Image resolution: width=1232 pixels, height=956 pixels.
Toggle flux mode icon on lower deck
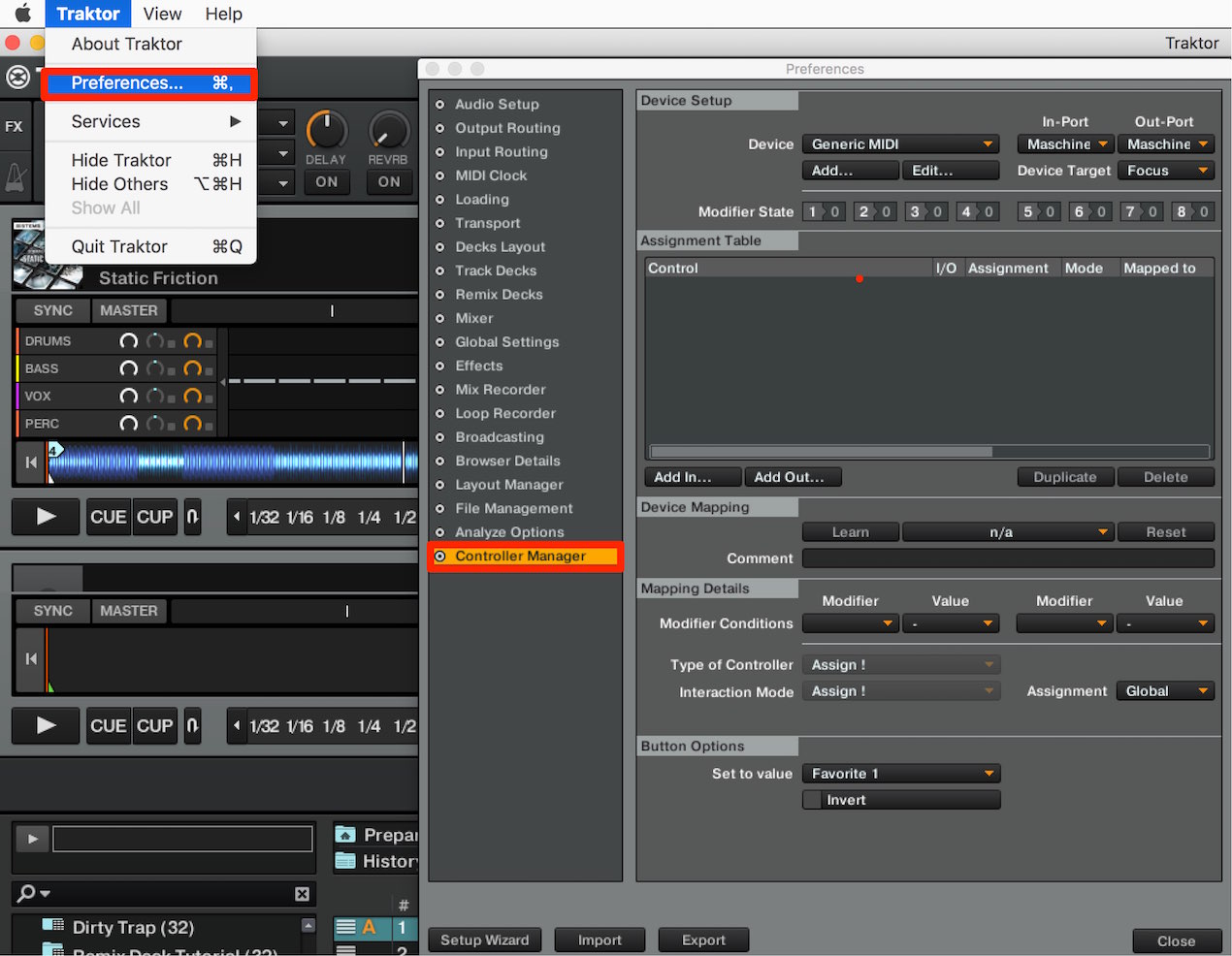[192, 725]
